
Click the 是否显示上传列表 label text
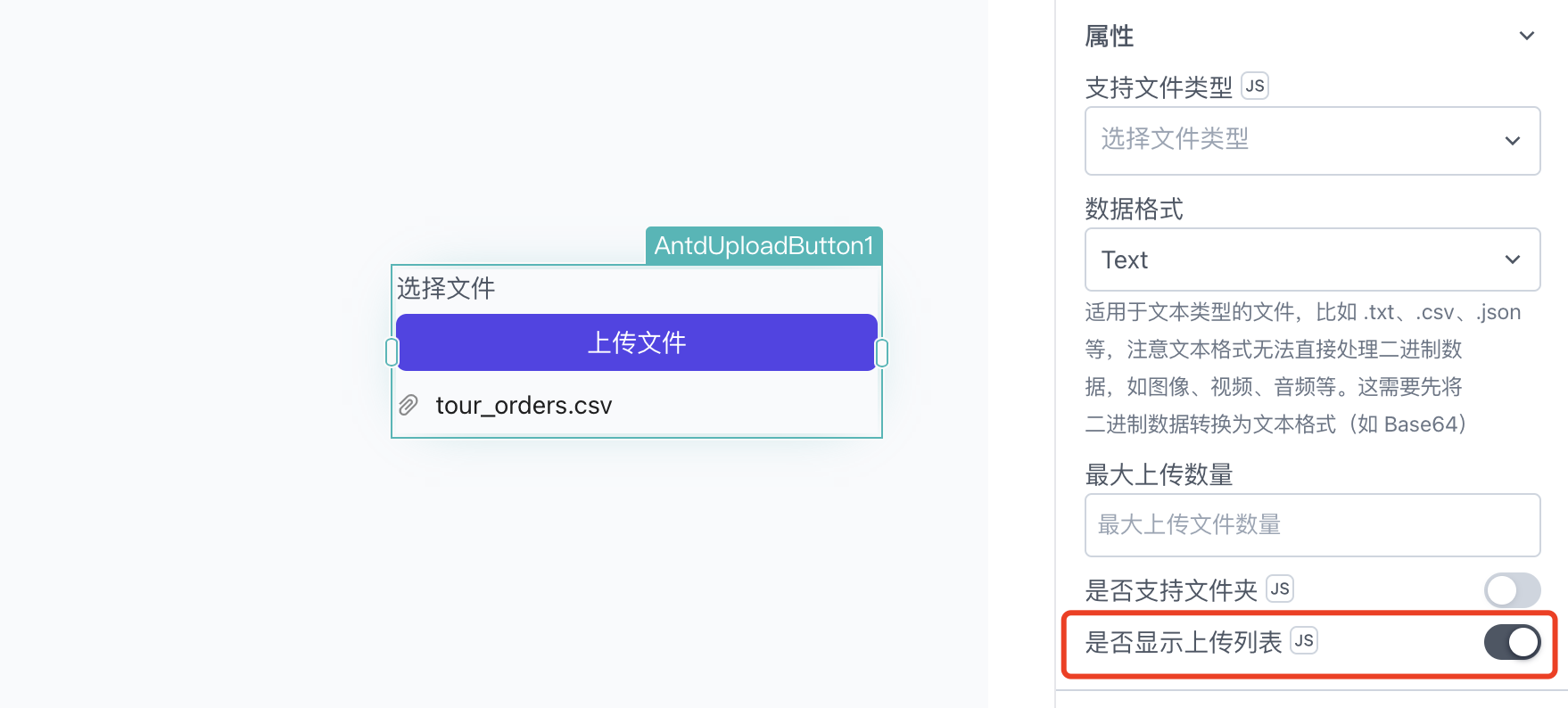click(x=1183, y=642)
